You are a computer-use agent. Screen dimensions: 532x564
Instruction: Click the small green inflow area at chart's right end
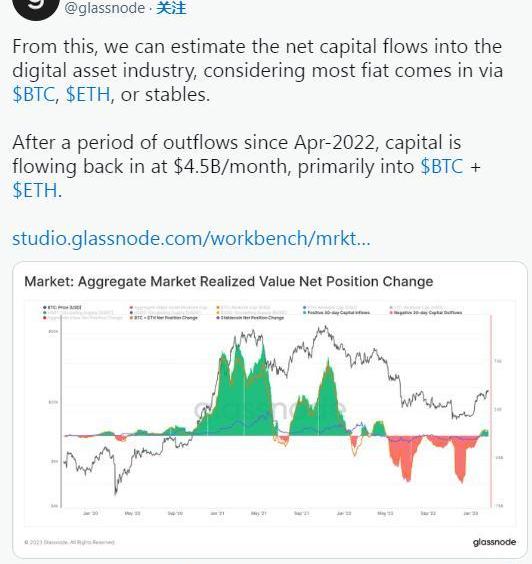485,433
